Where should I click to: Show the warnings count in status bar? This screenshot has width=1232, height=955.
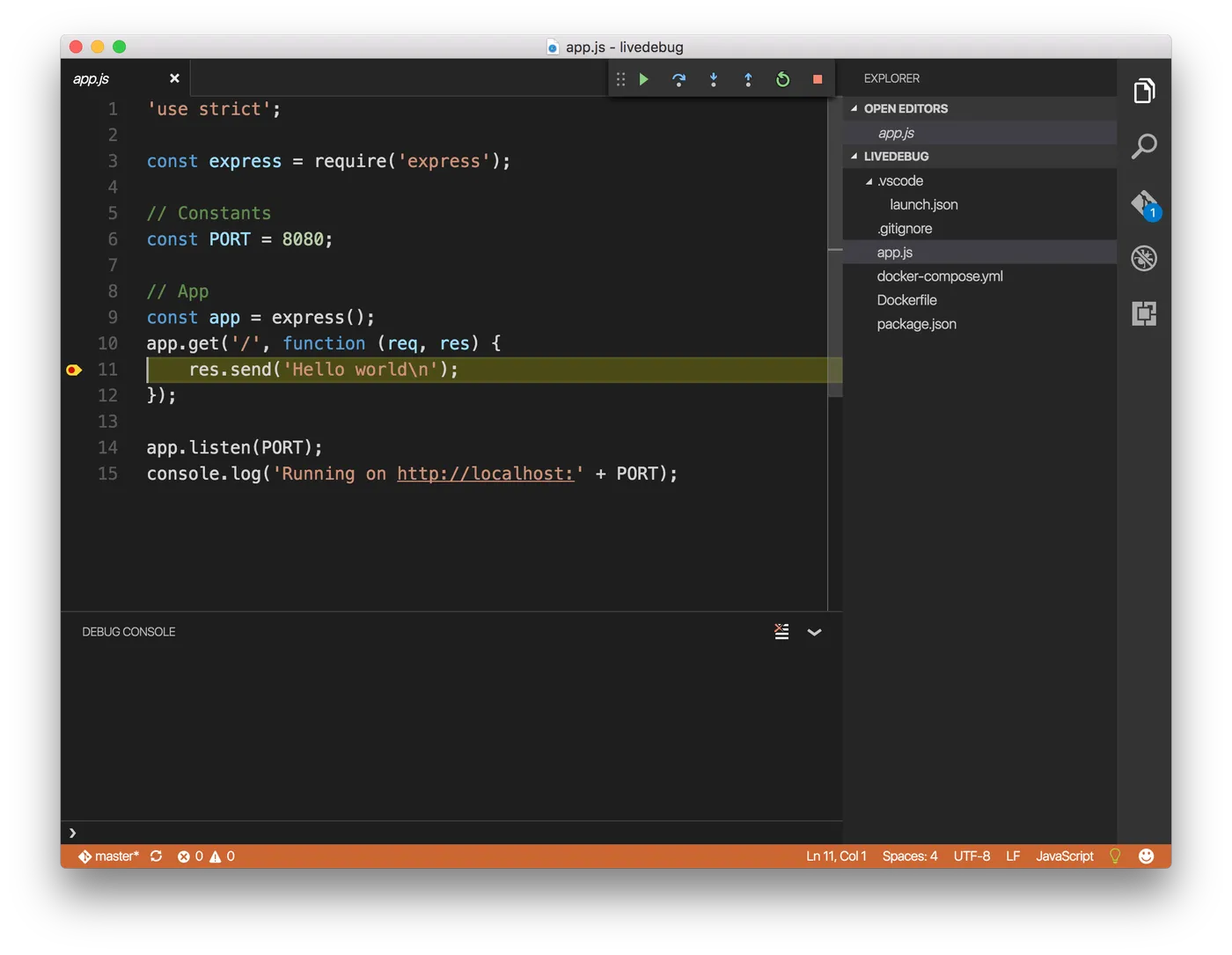(222, 856)
